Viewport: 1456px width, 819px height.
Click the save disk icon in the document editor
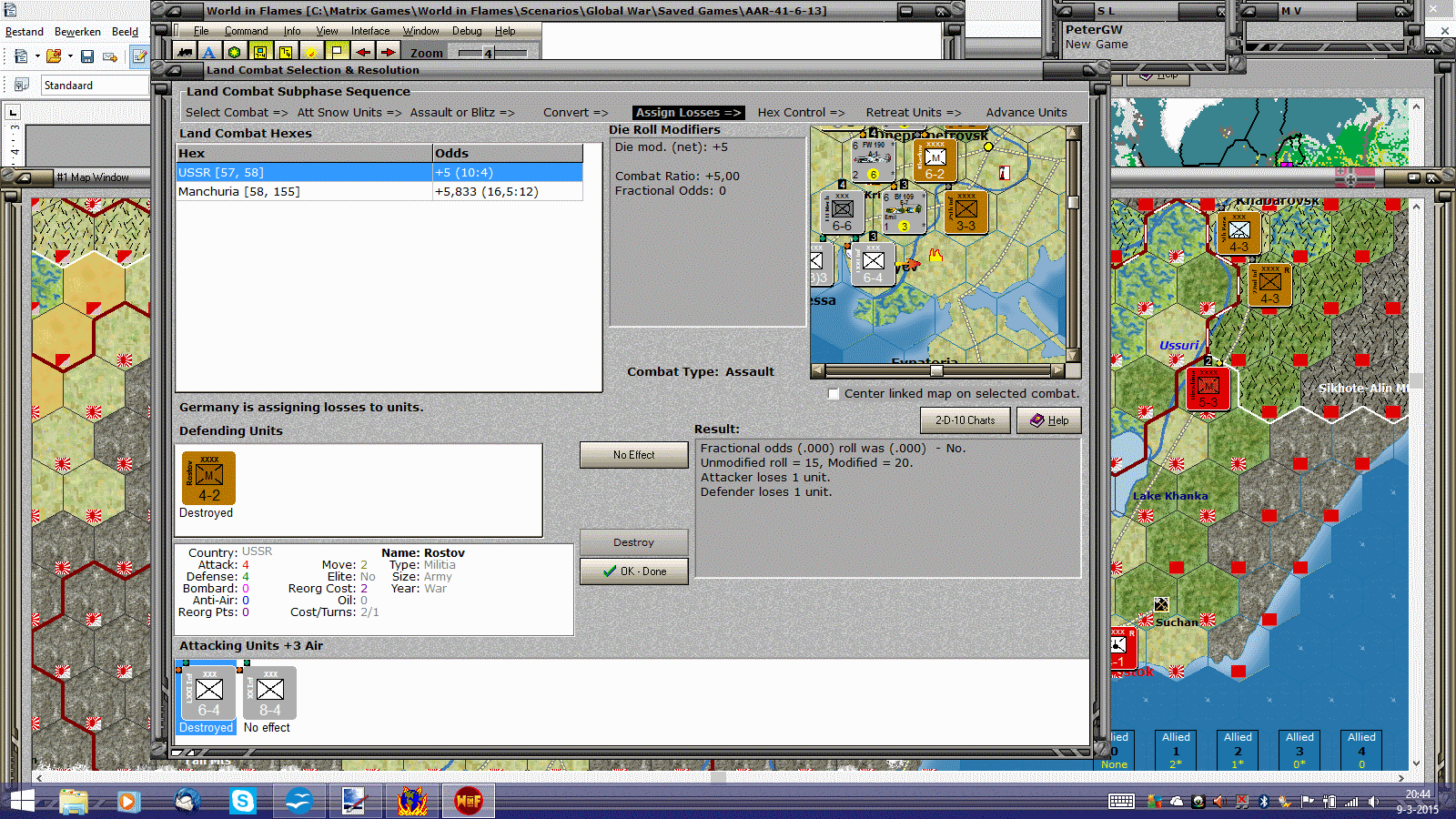tap(87, 56)
